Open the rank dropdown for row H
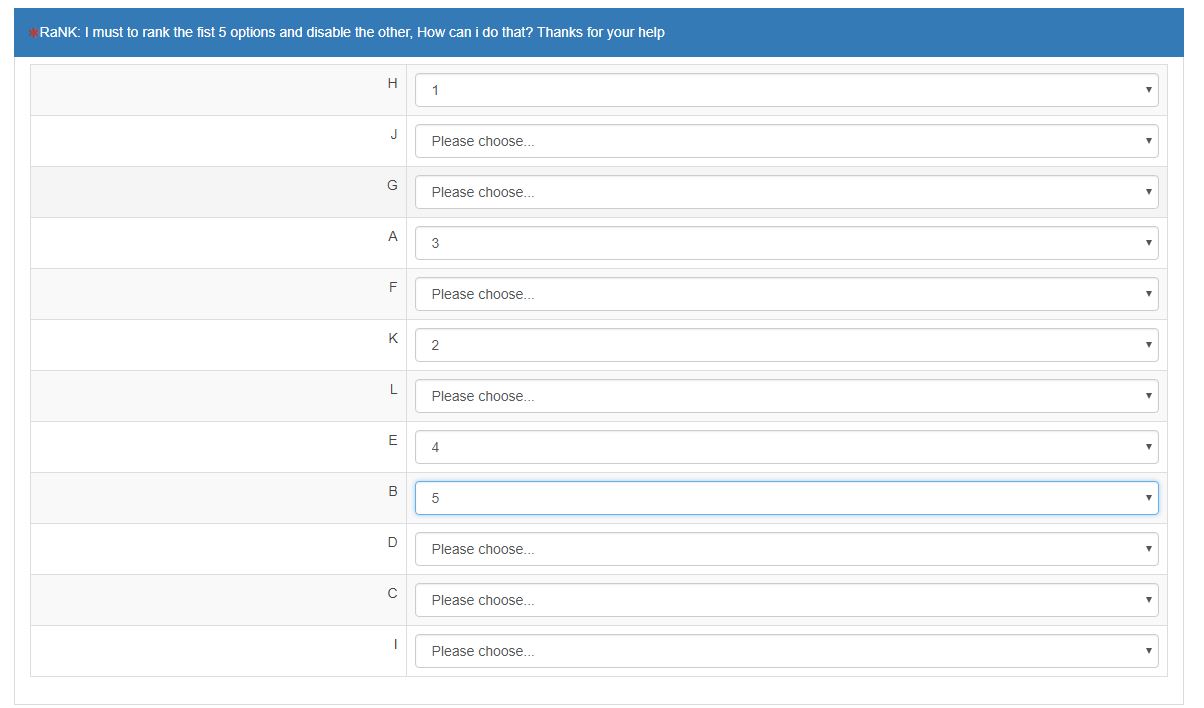Viewport: 1204px width, 708px height. pyautogui.click(x=786, y=90)
